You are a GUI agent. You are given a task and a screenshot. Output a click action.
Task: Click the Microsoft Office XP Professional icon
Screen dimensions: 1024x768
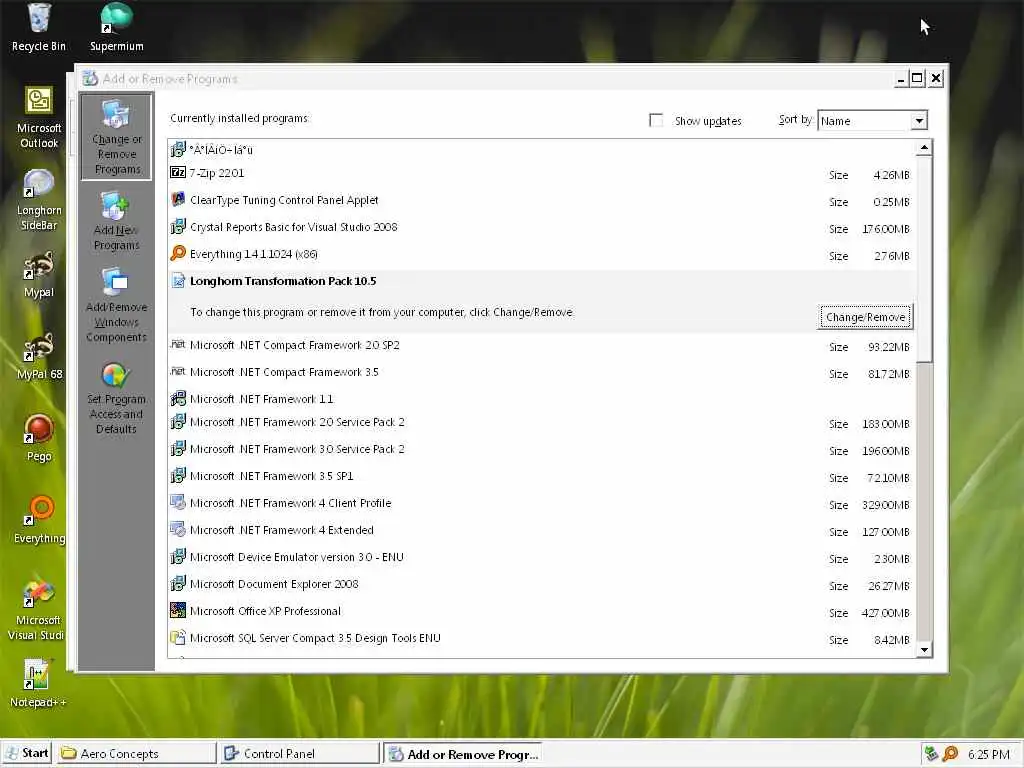click(178, 611)
